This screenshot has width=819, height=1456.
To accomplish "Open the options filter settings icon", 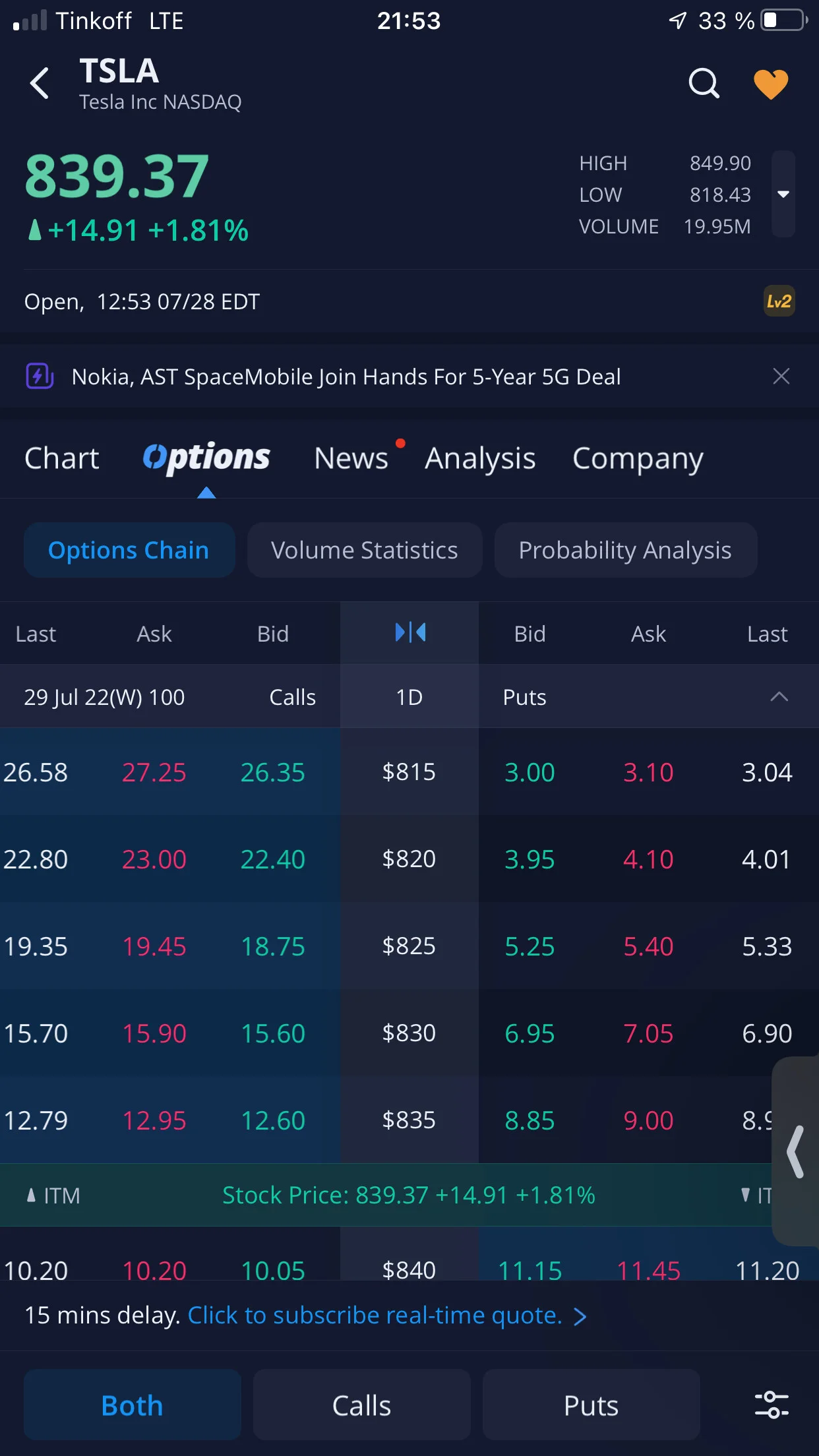I will 772,1405.
